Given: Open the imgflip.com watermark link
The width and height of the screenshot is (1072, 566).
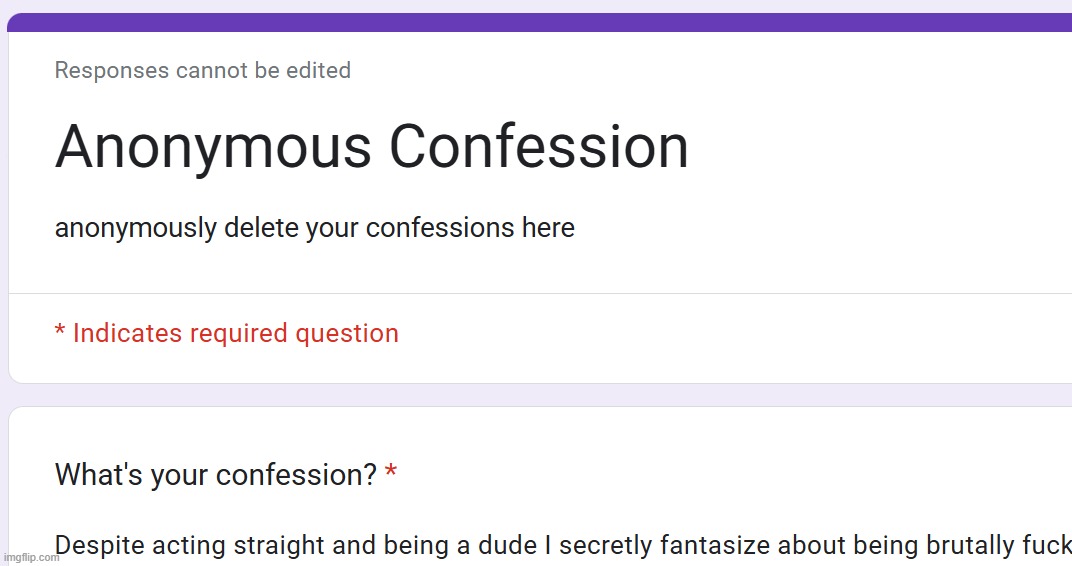Looking at the screenshot, I should click(x=30, y=557).
